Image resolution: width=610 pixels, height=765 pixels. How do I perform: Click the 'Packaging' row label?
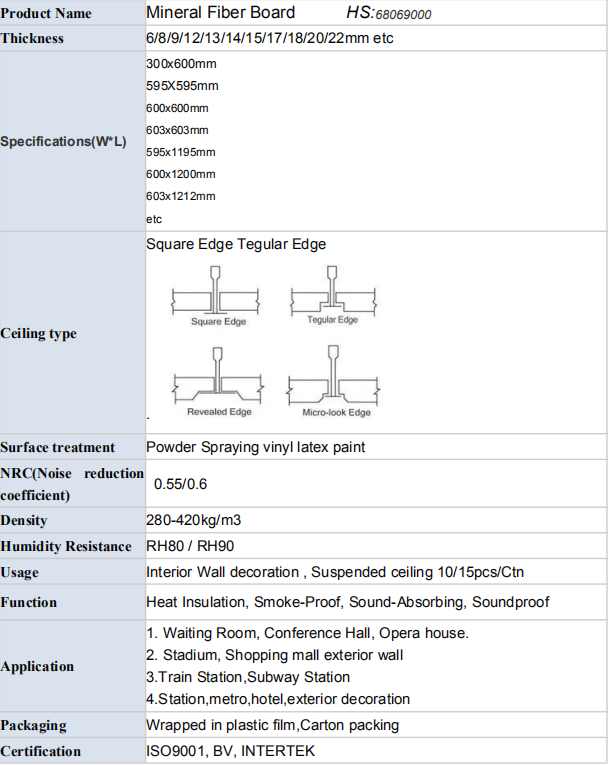pyautogui.click(x=34, y=726)
